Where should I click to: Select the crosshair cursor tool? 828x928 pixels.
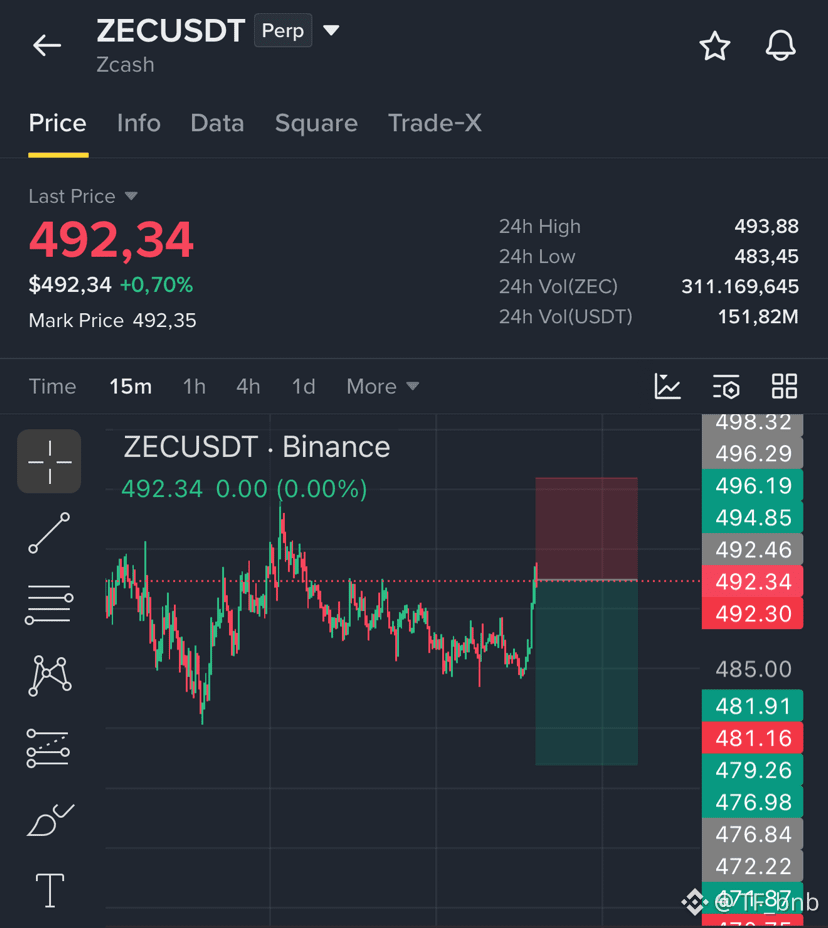pos(49,461)
